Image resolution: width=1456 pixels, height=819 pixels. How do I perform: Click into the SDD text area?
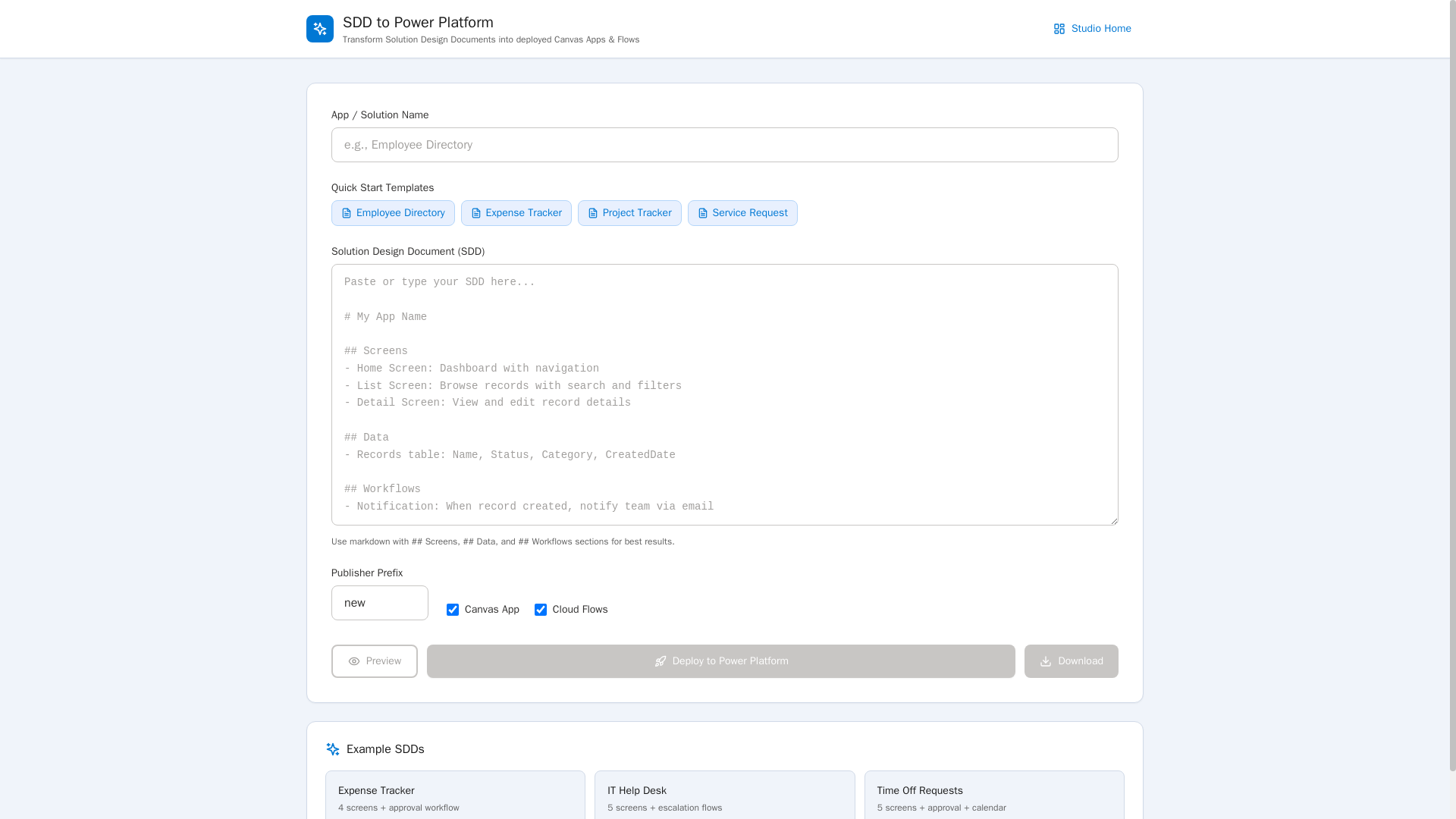coord(725,394)
